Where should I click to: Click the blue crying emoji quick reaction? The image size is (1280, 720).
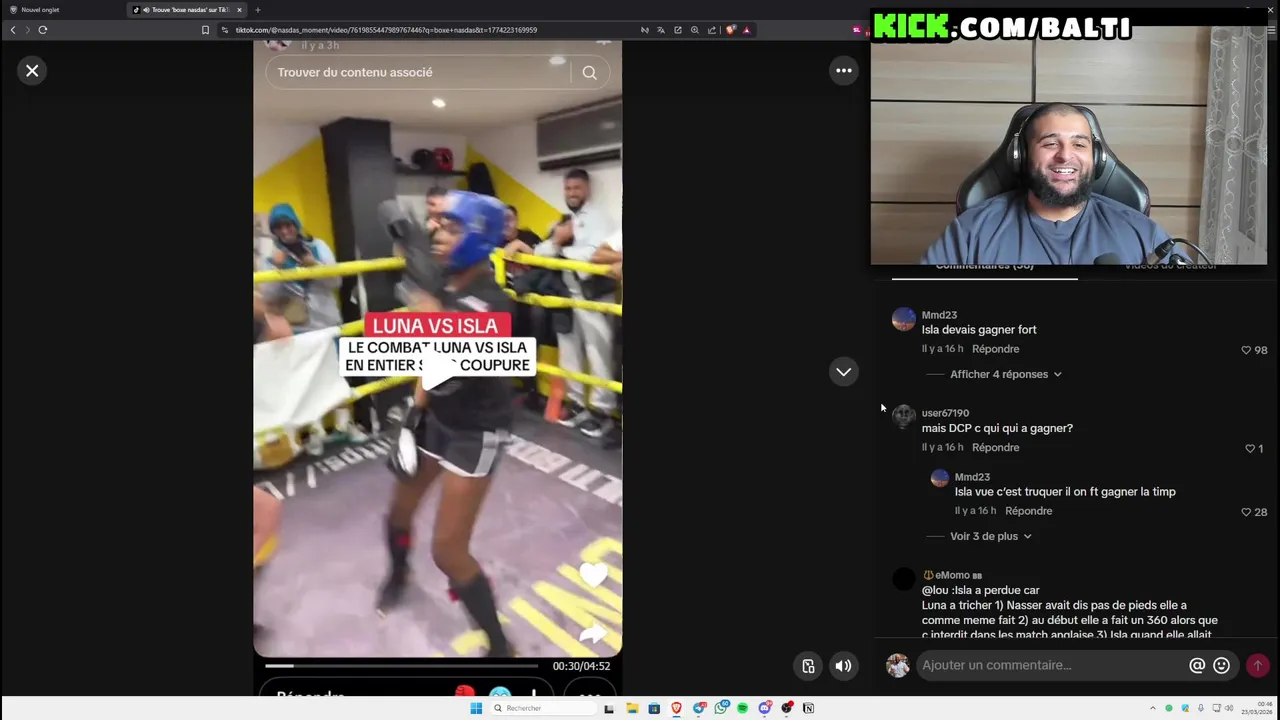pos(500,693)
